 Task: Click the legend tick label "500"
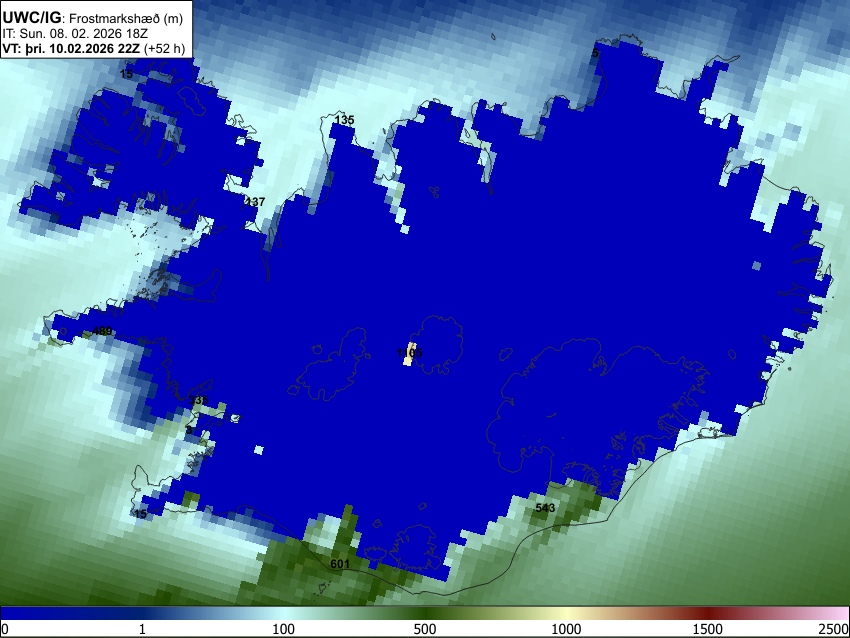pos(425,629)
